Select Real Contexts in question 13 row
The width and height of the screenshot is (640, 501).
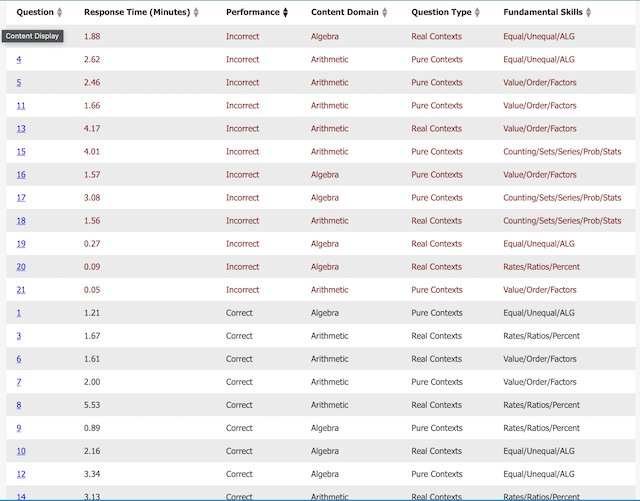(x=437, y=129)
